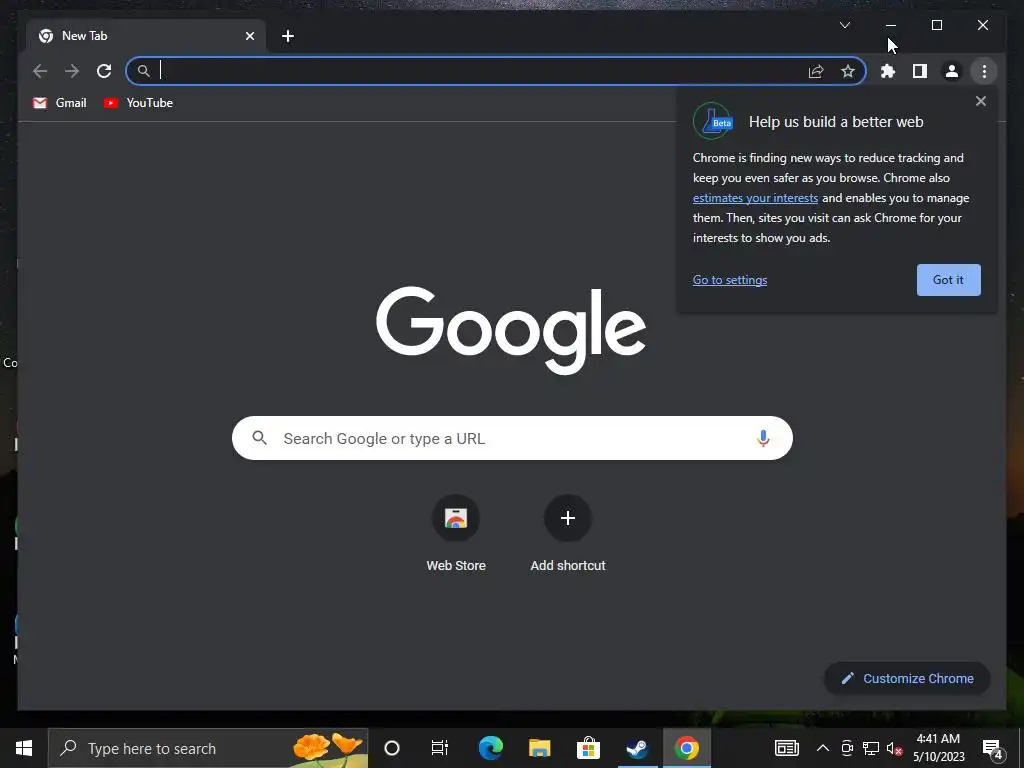Click the muted volume tray icon
Screen dimensions: 1024x768
pos(895,748)
